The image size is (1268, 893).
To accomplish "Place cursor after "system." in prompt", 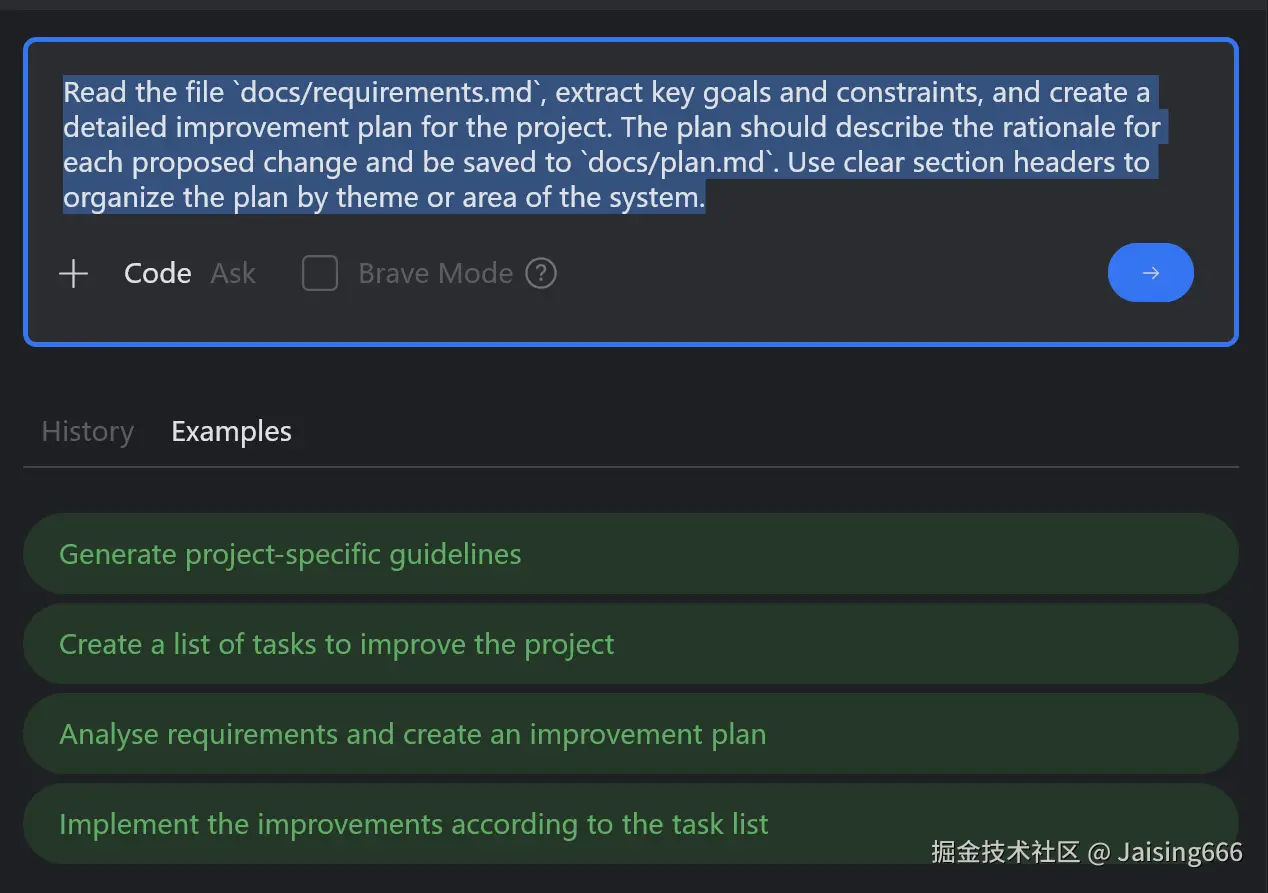I will [x=706, y=198].
